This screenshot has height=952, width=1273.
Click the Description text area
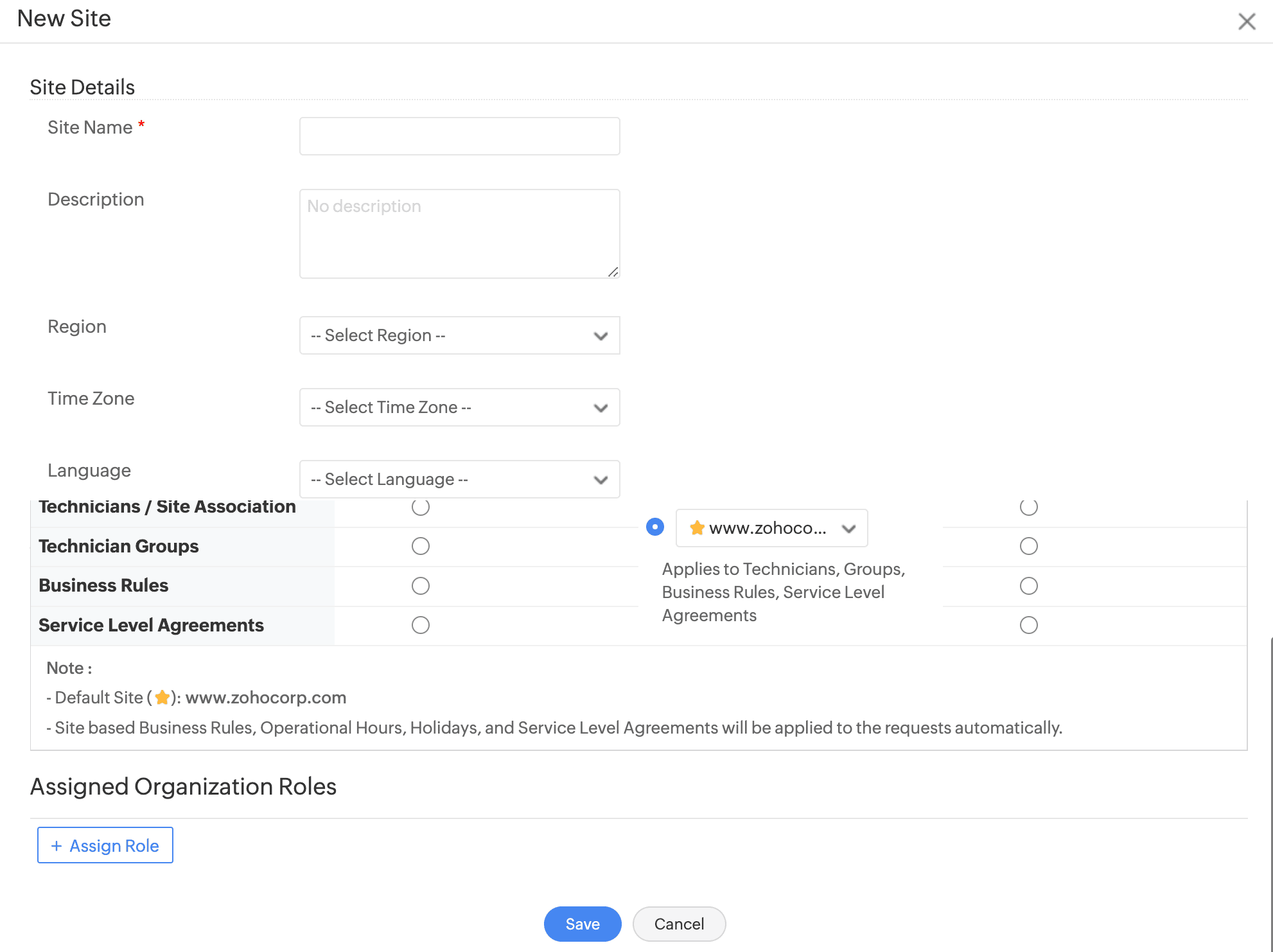[459, 233]
